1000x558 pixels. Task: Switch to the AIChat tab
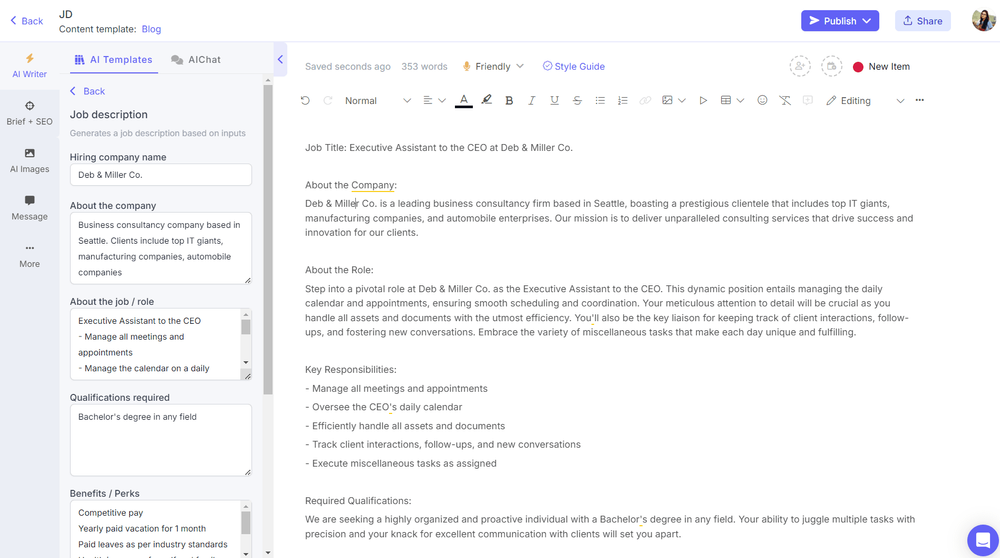[196, 59]
